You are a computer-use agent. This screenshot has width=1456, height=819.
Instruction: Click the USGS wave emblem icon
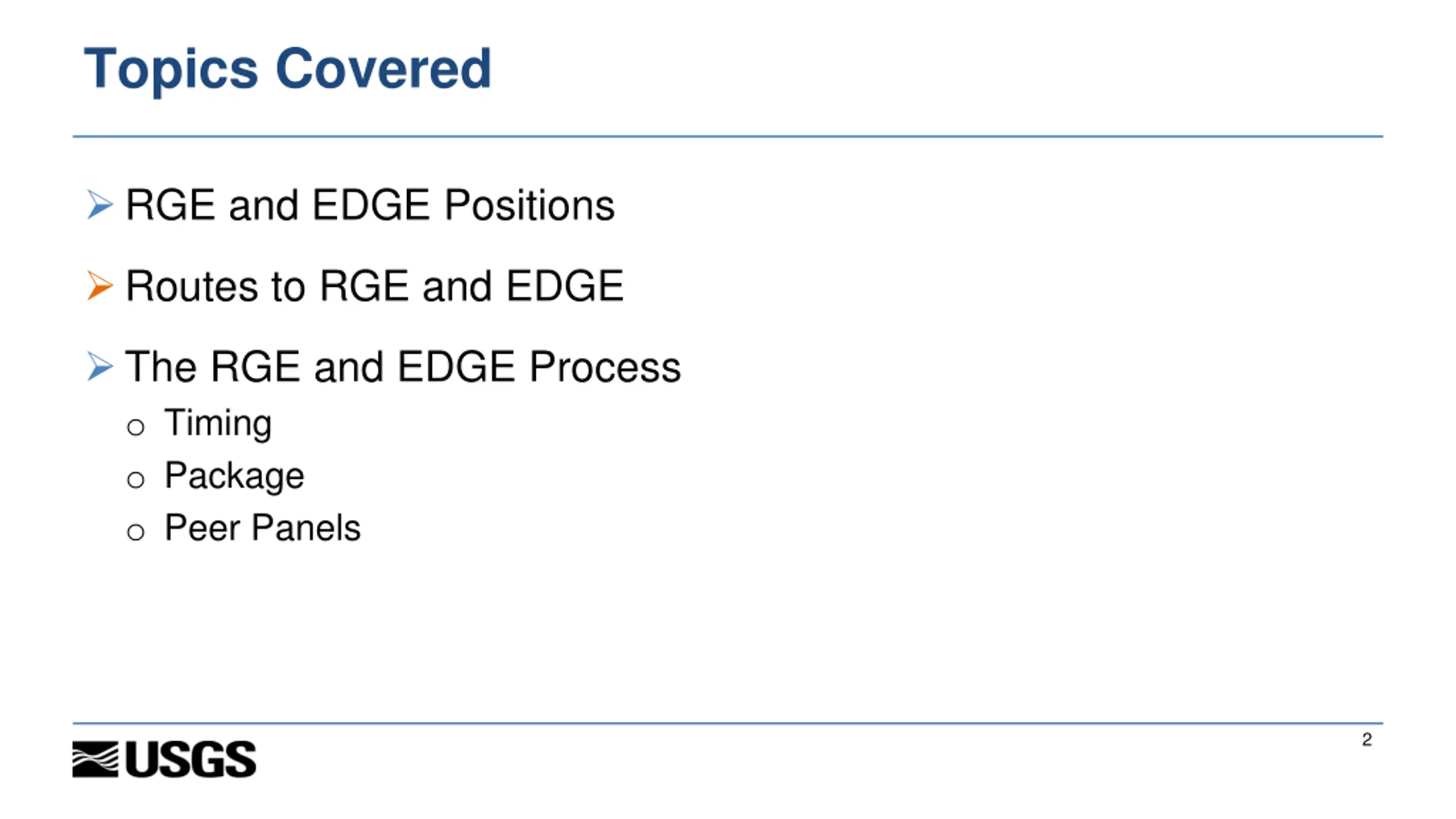point(95,759)
